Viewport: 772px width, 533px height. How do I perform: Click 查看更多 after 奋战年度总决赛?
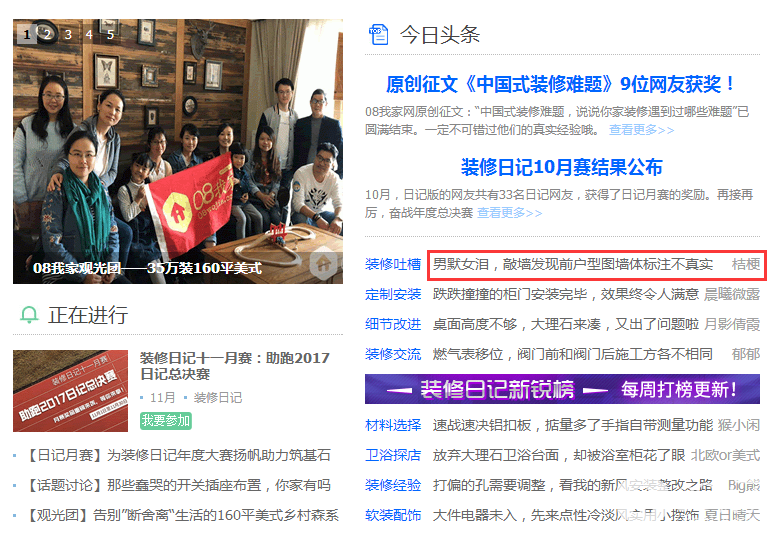[x=509, y=213]
